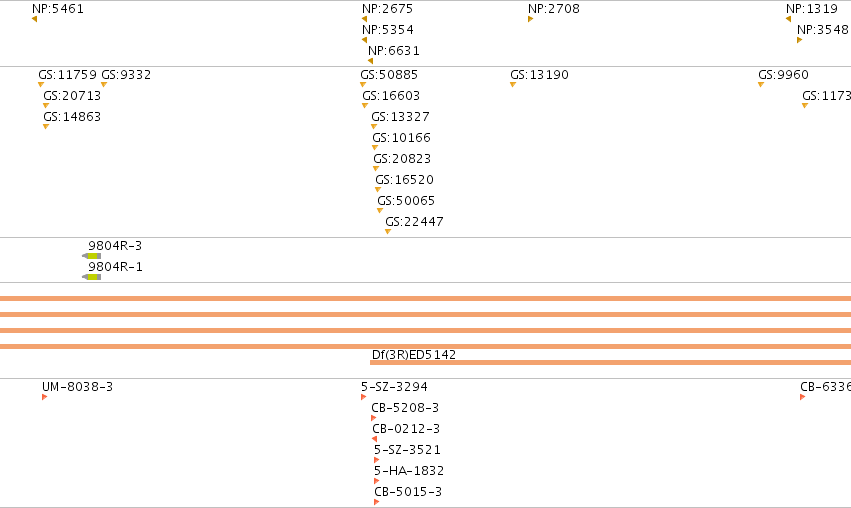The image size is (851, 508).
Task: Click the GS:16520 insertion triangle
Action: tap(378, 190)
